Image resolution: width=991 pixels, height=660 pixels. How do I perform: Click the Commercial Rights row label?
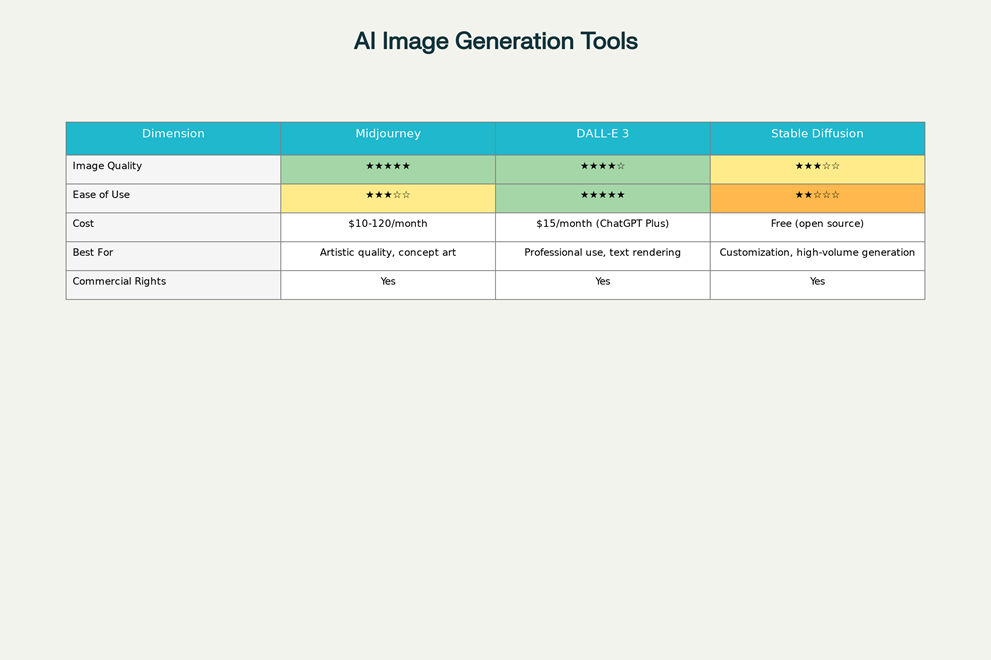tap(119, 282)
